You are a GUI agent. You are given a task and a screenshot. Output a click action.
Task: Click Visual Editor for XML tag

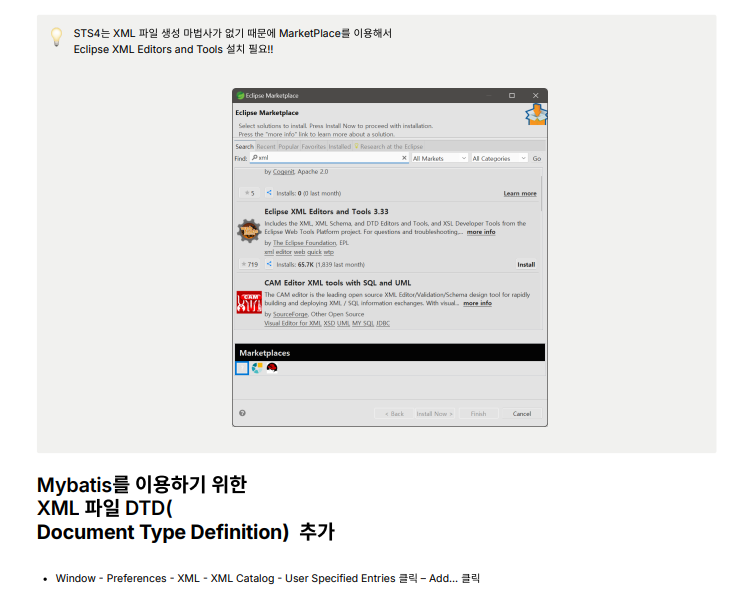click(x=293, y=323)
